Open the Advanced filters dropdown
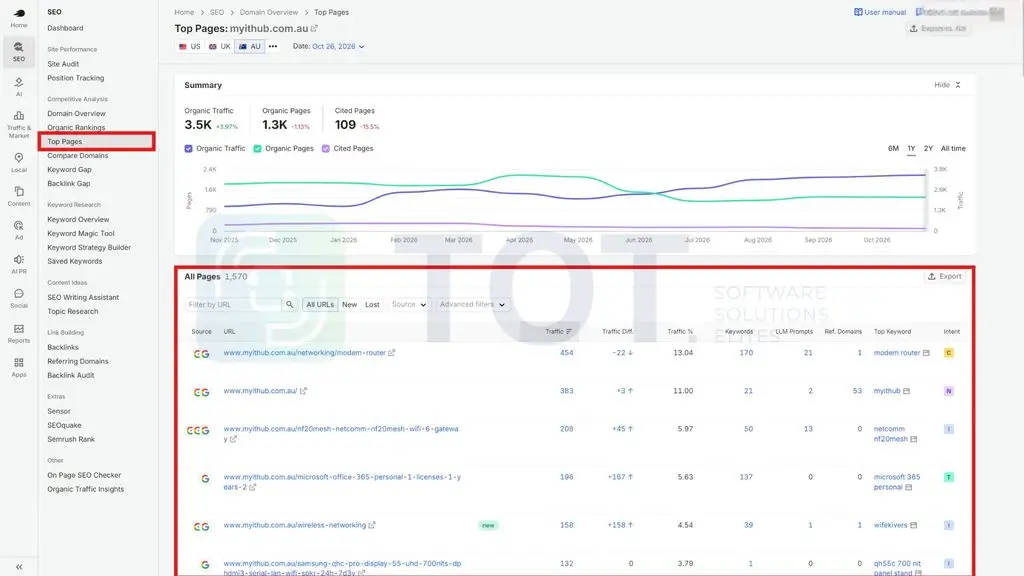 [x=472, y=304]
